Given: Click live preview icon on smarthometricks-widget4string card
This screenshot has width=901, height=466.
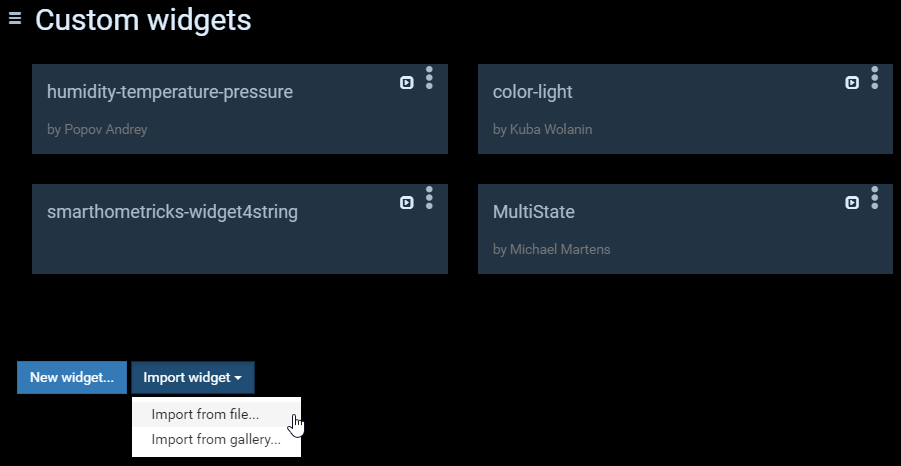Looking at the screenshot, I should click(407, 203).
